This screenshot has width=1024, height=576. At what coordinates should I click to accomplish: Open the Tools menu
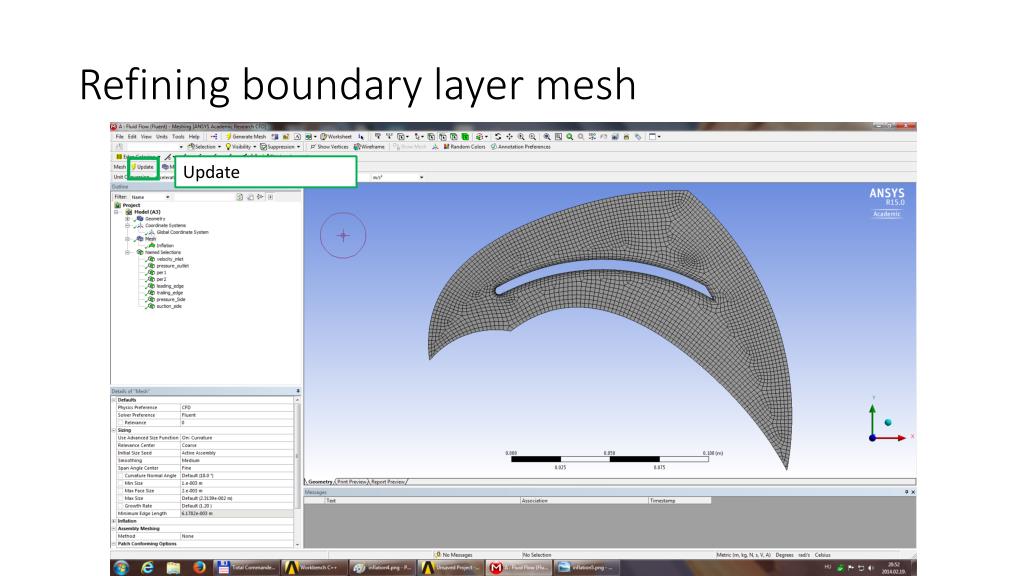tap(178, 136)
